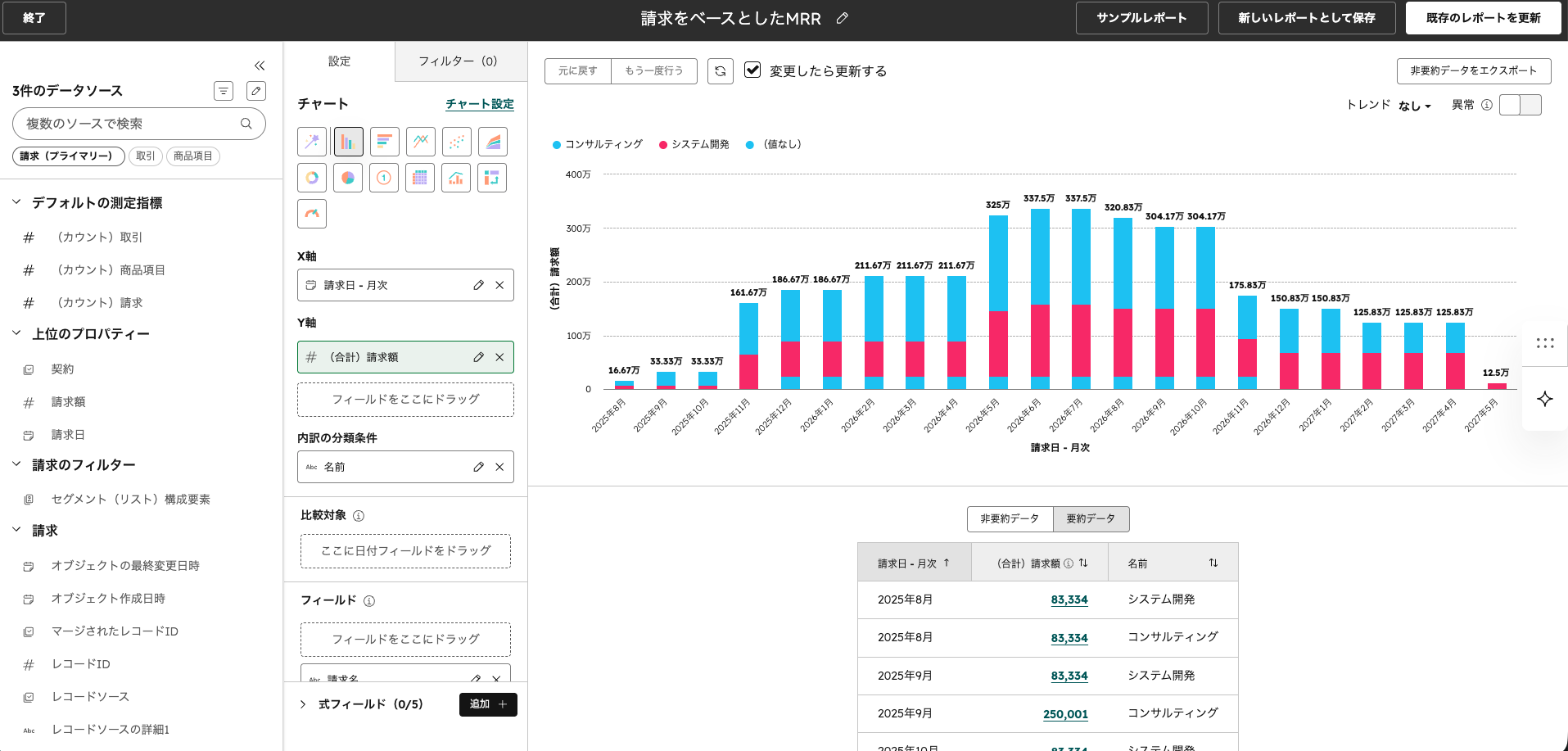Remove the 名前 breakdown field
The width and height of the screenshot is (1568, 751).
coord(499,467)
